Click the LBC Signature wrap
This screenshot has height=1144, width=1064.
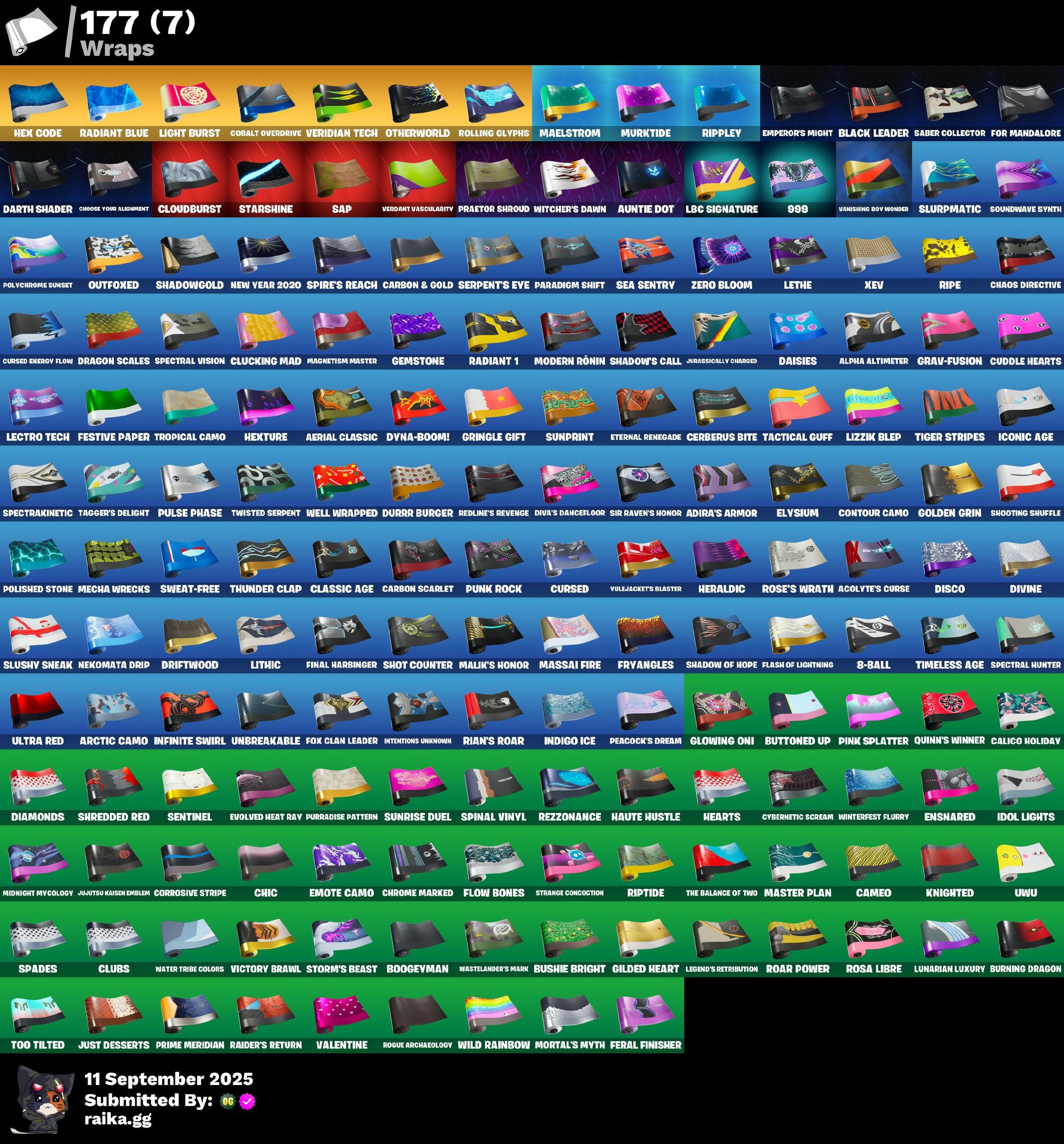721,178
